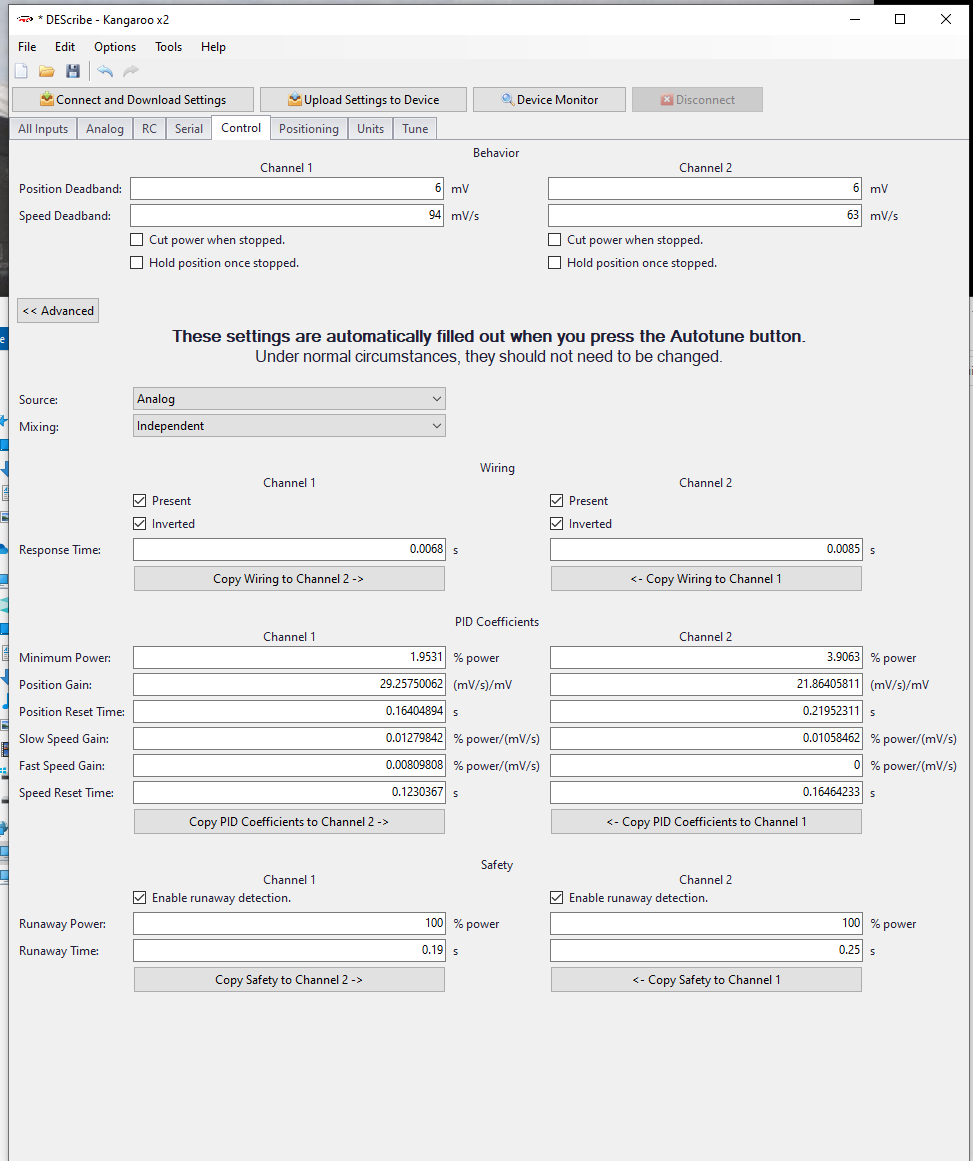This screenshot has height=1161, width=973.
Task: Open the File menu
Action: tap(27, 47)
